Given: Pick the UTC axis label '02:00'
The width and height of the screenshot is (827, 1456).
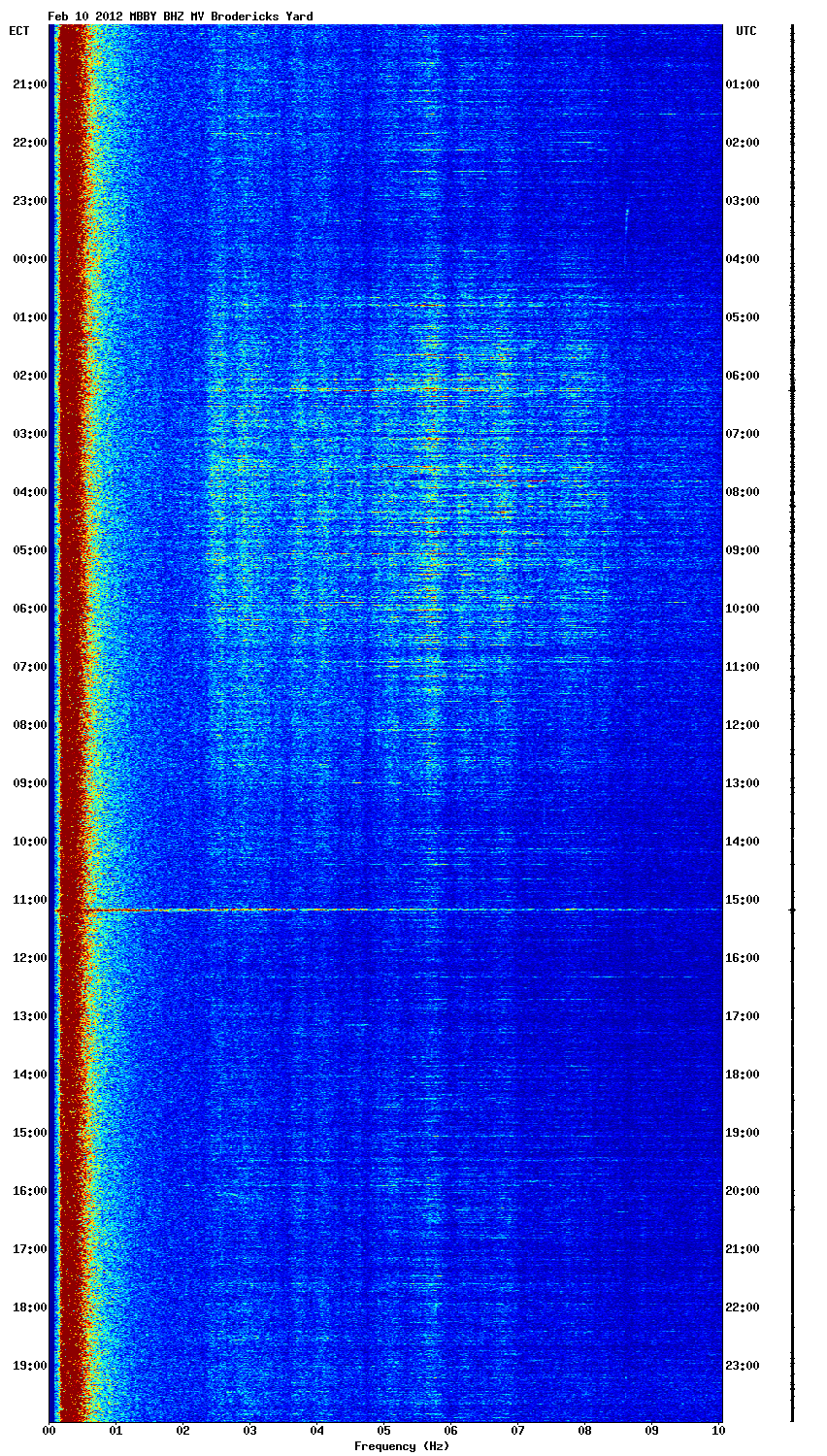Looking at the screenshot, I should (x=743, y=143).
